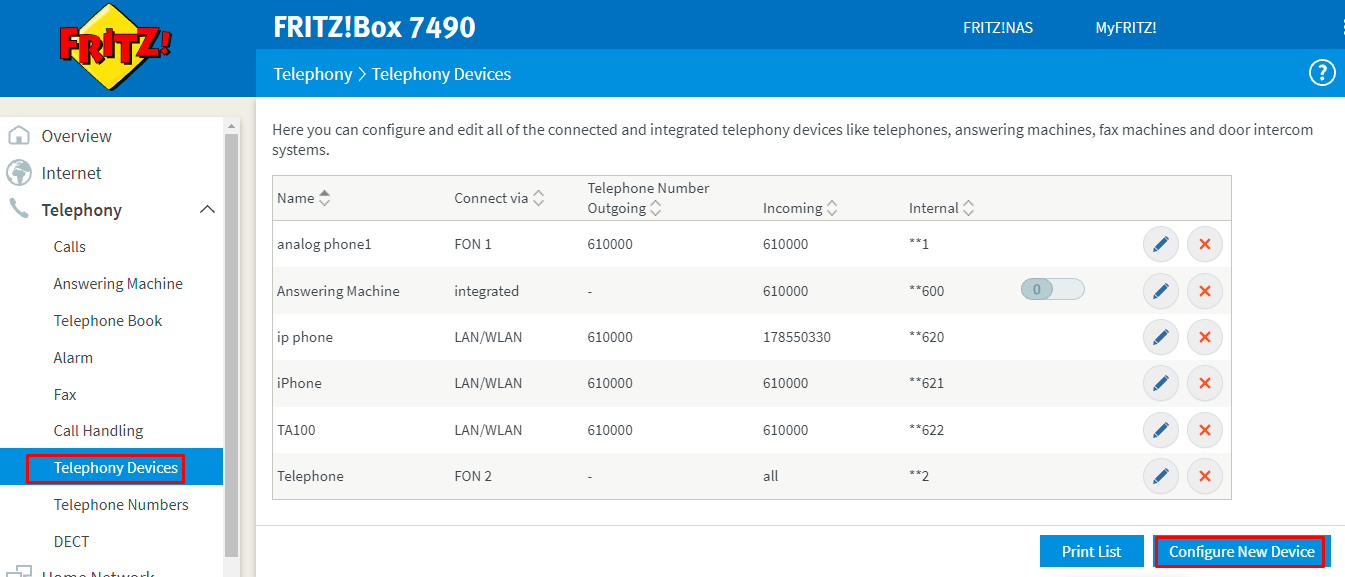Click the 'integrated' connection cell

[486, 291]
